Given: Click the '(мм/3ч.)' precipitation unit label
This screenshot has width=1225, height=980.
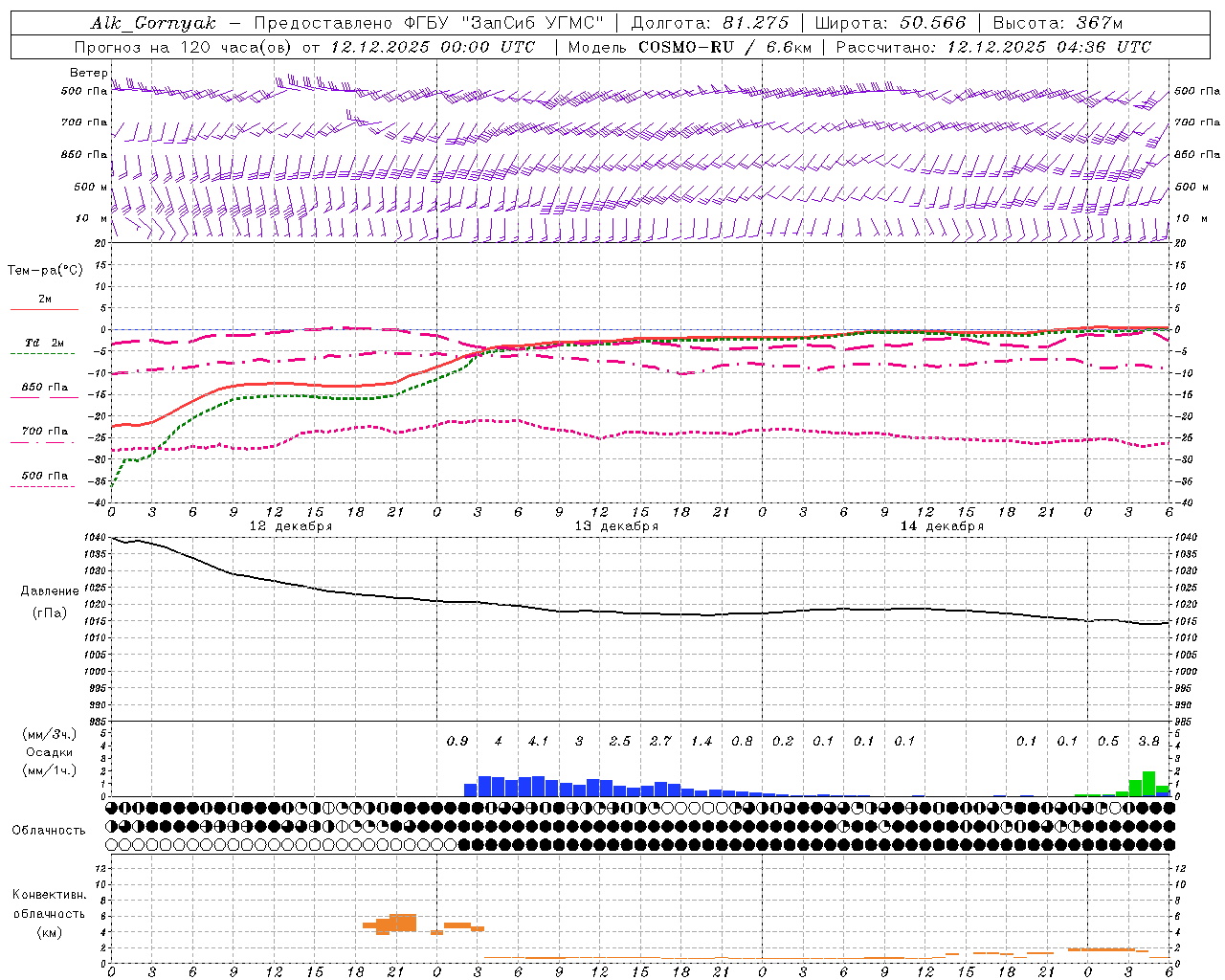Looking at the screenshot, I should pyautogui.click(x=50, y=734).
